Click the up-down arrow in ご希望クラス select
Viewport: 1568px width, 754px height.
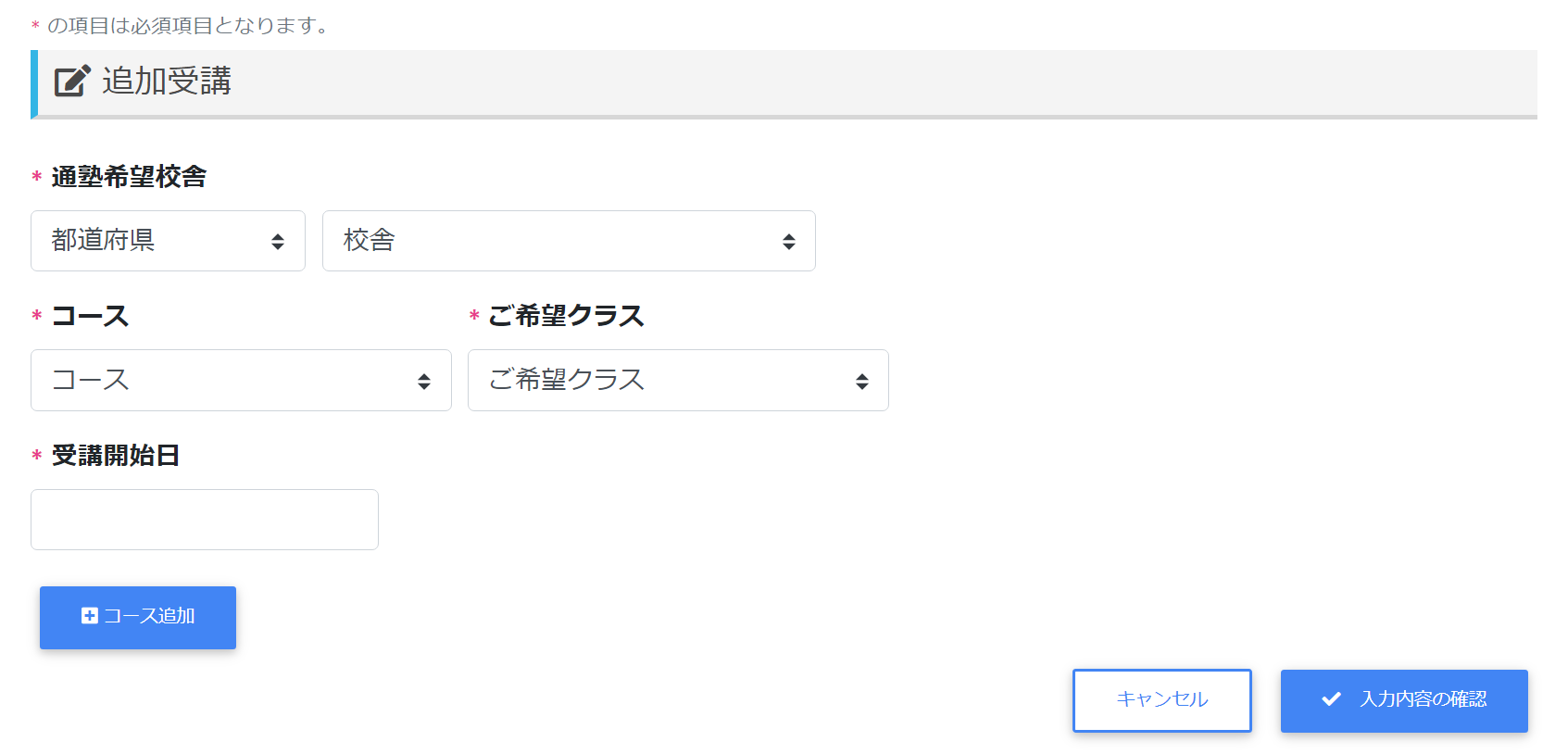click(862, 382)
